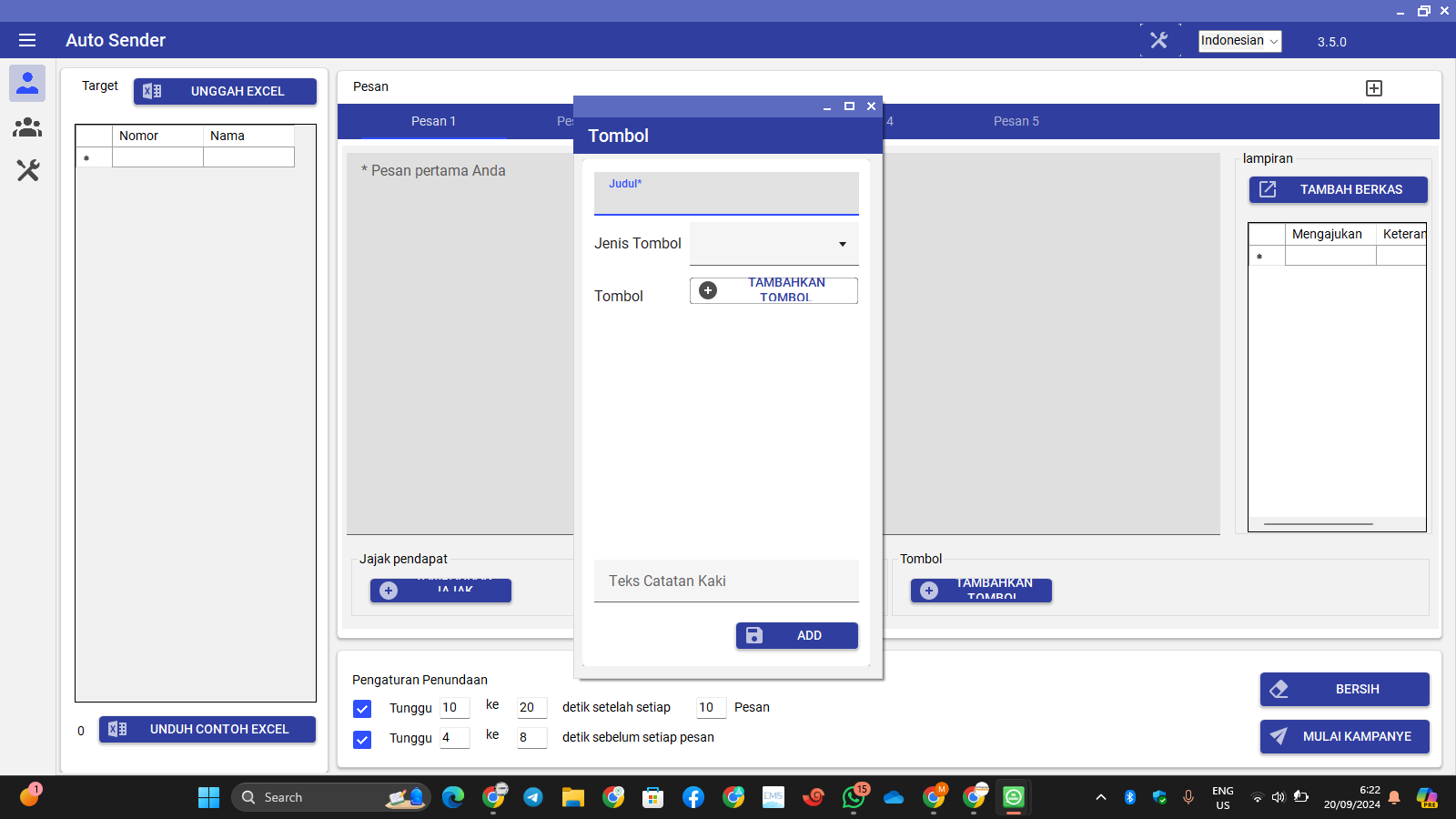Click the lampiran table horizontal scrollbar
Image resolution: width=1456 pixels, height=819 pixels.
(1318, 524)
